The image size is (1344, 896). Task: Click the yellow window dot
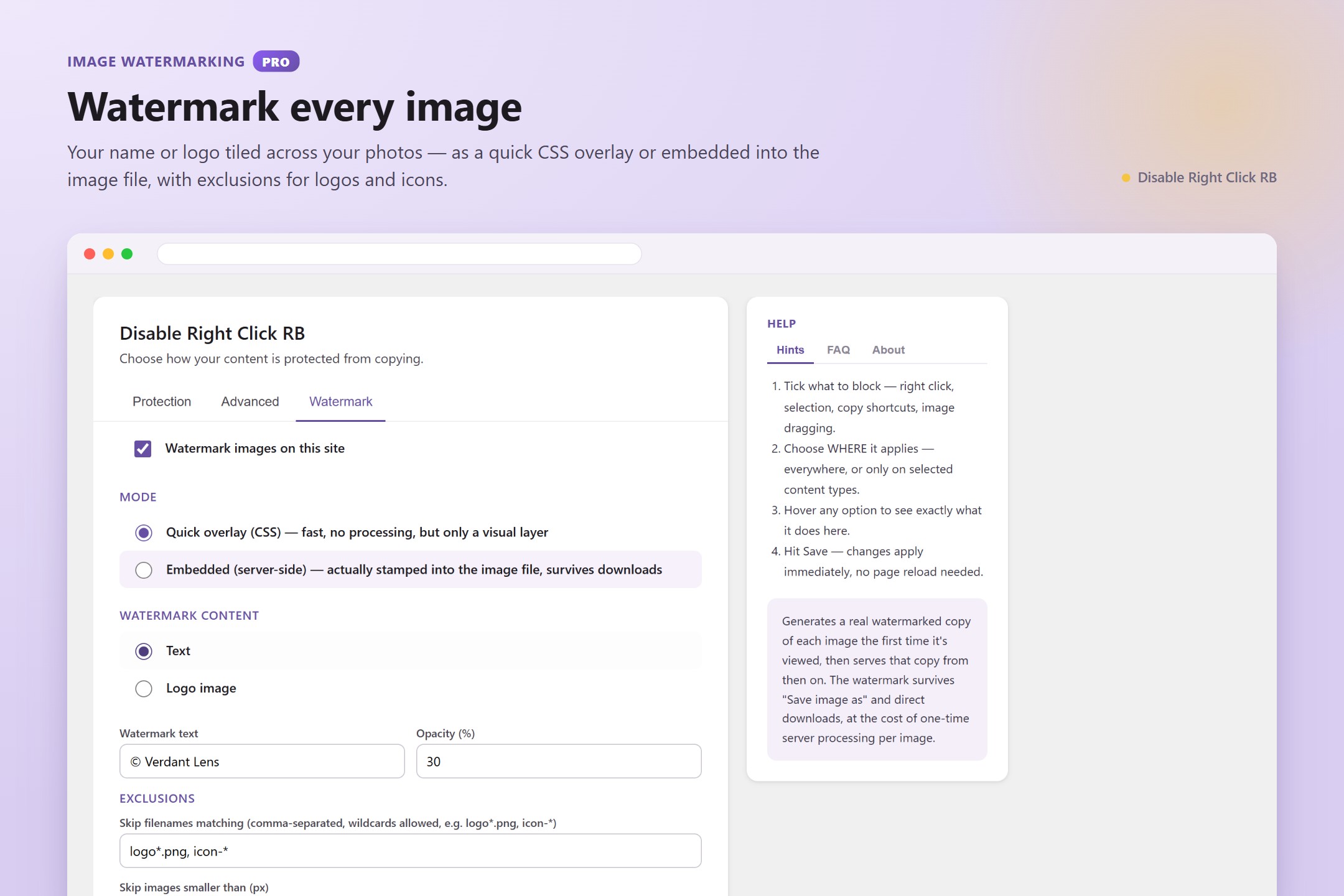tap(108, 254)
